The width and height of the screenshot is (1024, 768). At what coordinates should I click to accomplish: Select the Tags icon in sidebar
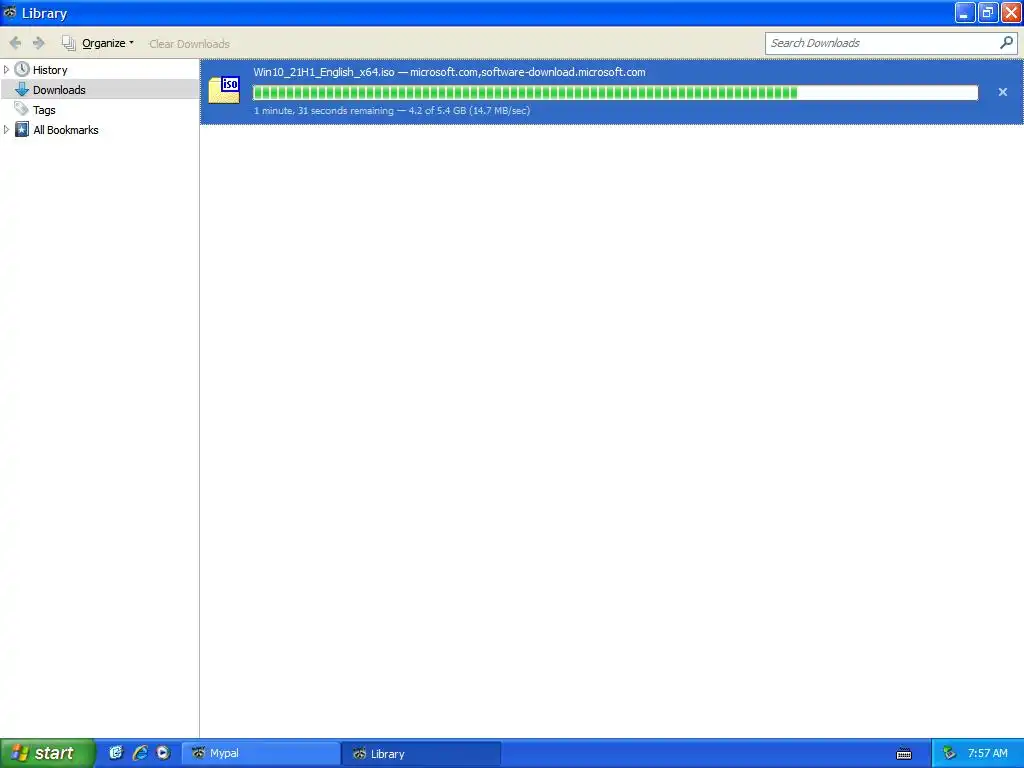click(x=22, y=109)
